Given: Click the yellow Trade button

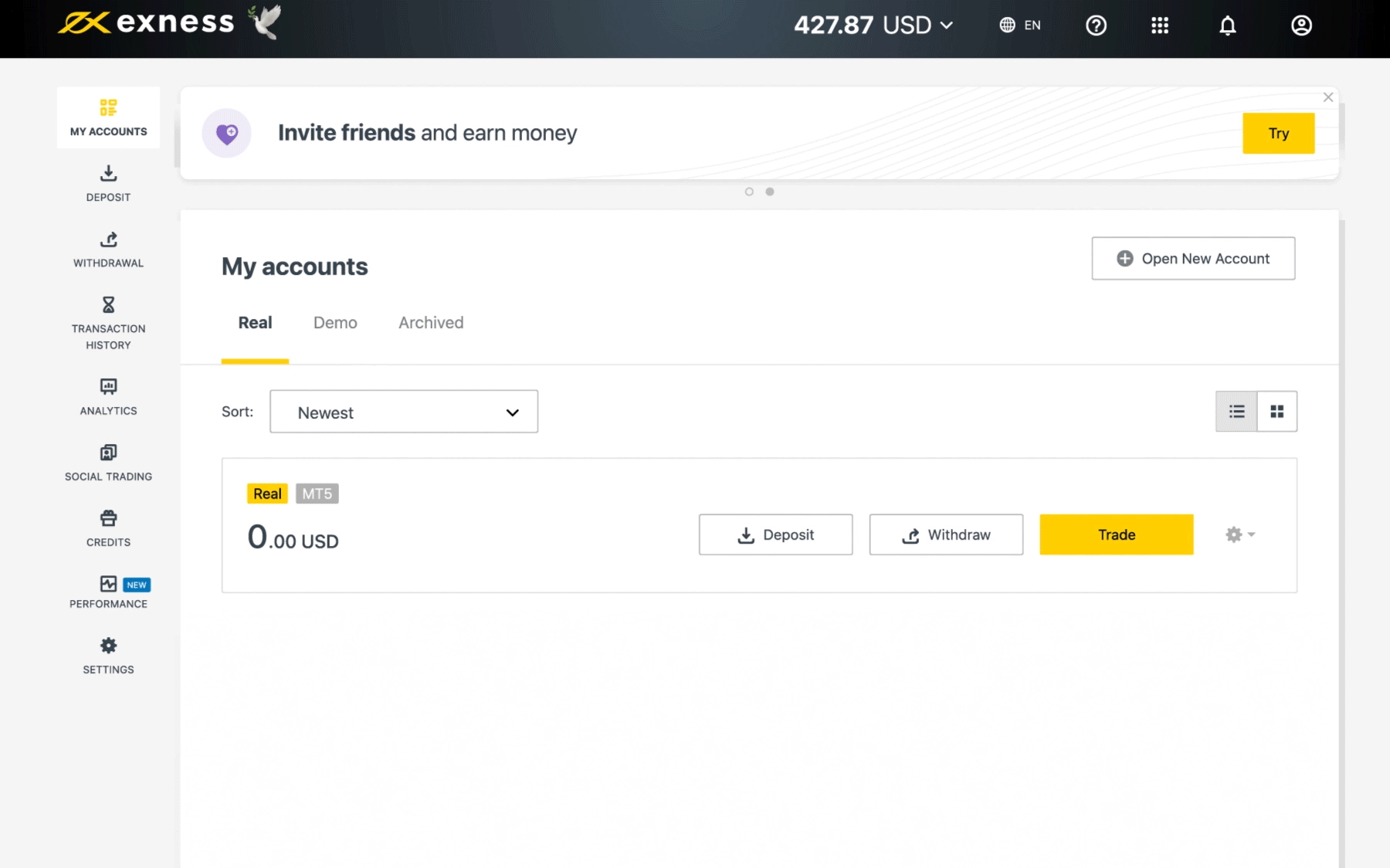Looking at the screenshot, I should (x=1117, y=534).
